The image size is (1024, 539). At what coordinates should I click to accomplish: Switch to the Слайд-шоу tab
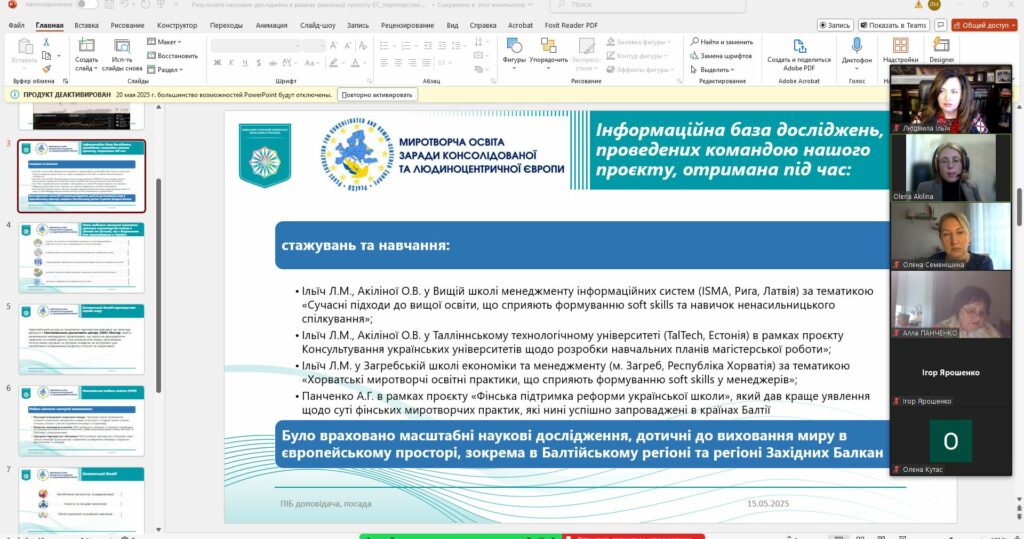pos(317,25)
